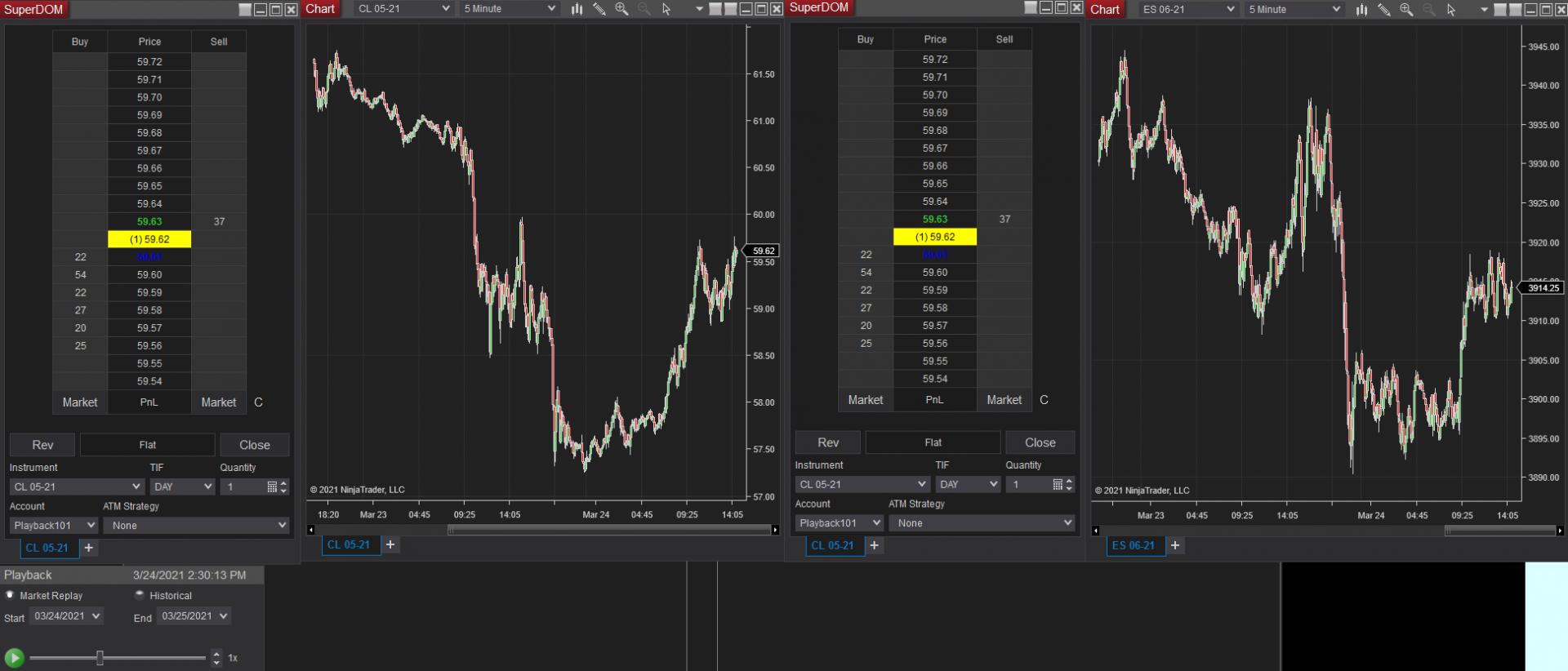
Task: Expand the Account Playback101 dropdown in left SuperDOM
Action: coord(54,526)
